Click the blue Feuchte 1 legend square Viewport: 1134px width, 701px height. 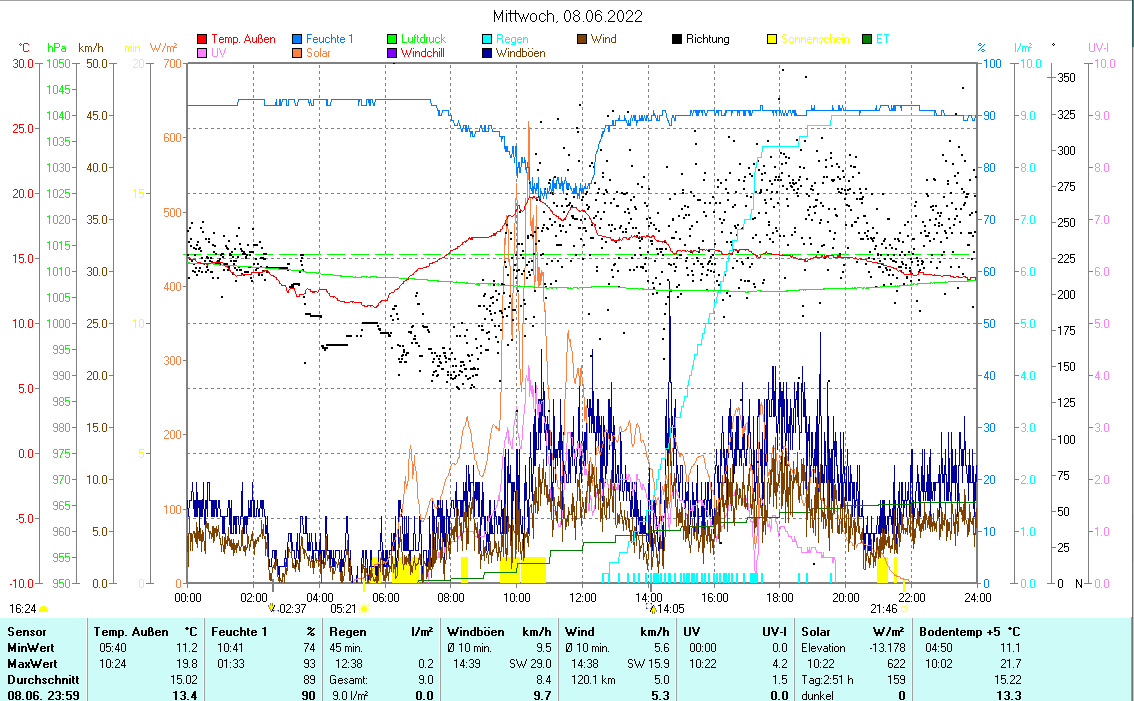299,40
